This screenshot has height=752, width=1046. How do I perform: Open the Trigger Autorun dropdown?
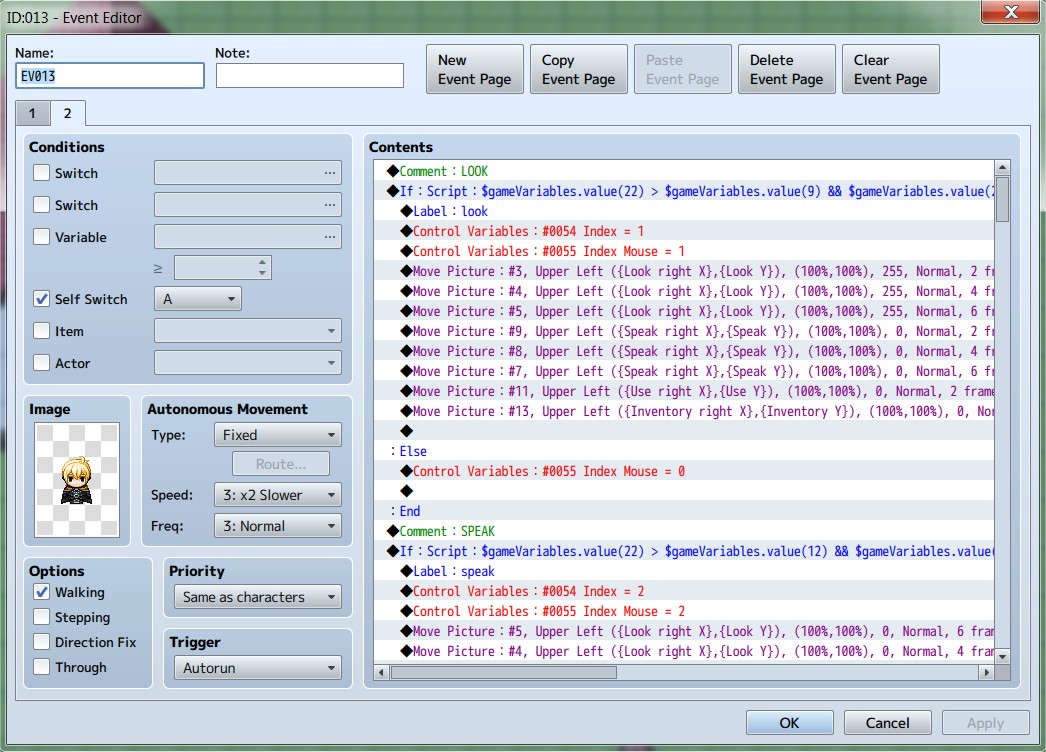(257, 668)
